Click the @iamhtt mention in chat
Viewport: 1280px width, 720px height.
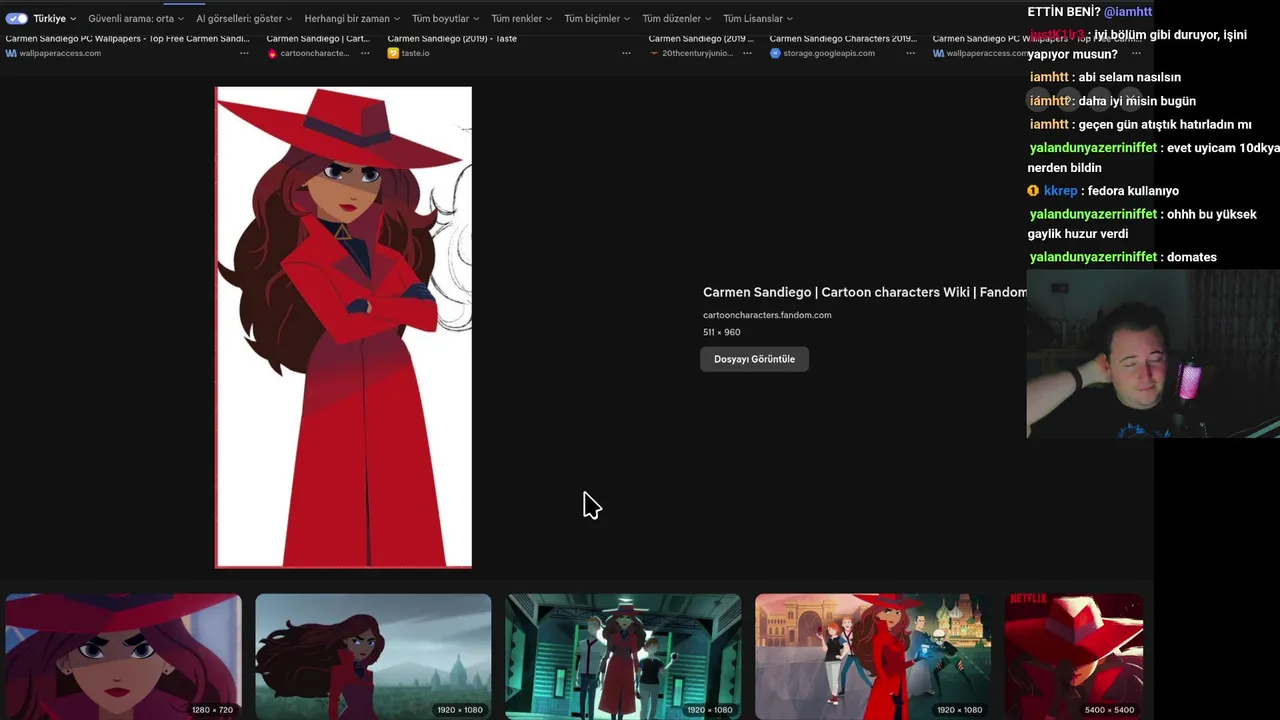pos(1128,12)
